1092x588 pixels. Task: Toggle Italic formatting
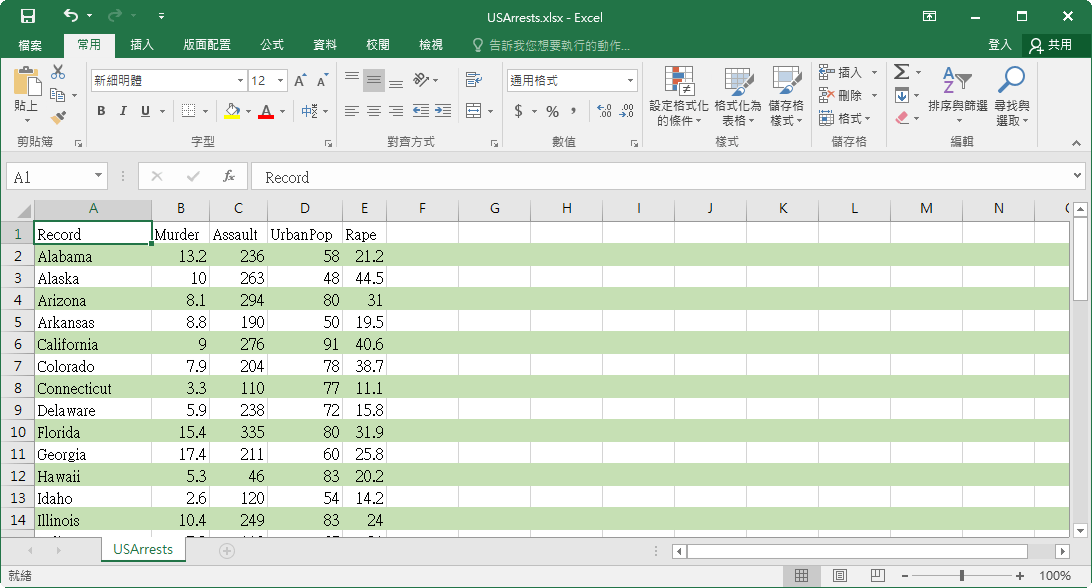pyautogui.click(x=123, y=111)
